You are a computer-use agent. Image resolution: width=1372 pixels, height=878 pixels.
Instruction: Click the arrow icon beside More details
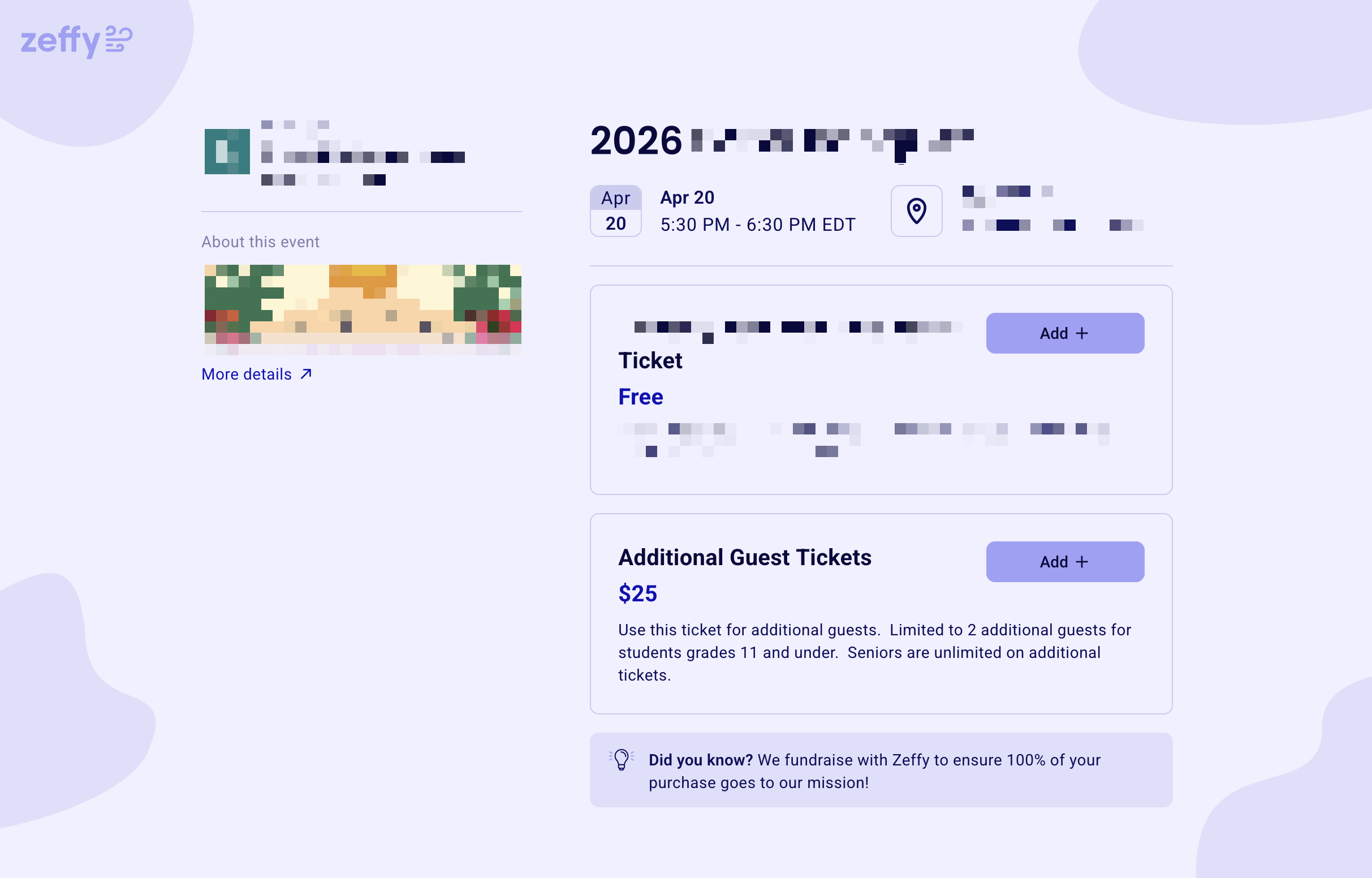[306, 374]
